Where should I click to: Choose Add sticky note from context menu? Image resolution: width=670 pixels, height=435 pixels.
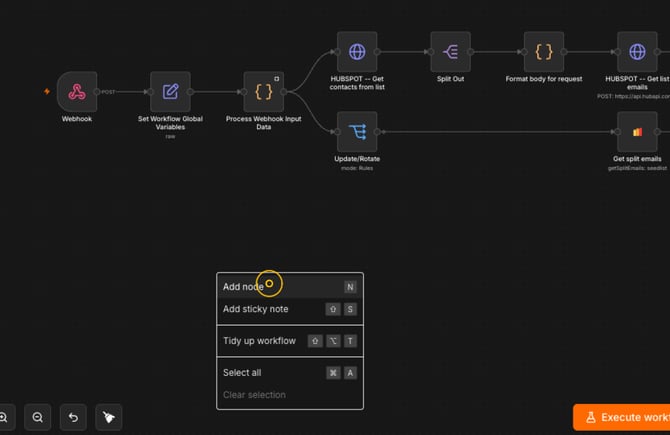(x=290, y=309)
